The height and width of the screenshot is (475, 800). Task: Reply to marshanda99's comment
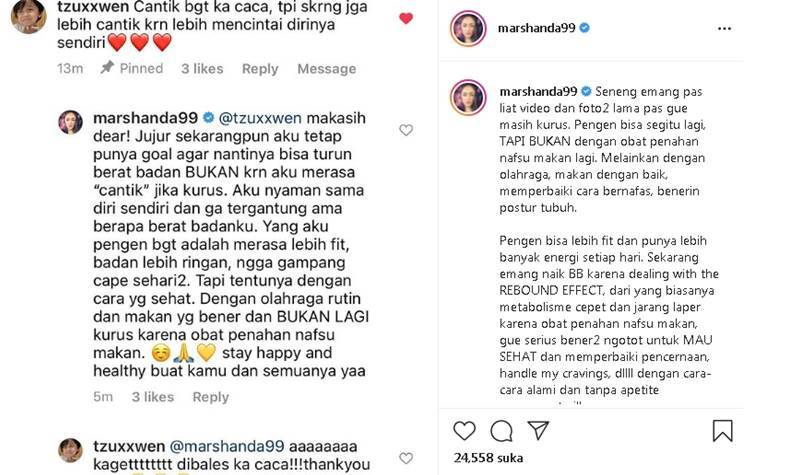click(x=211, y=397)
